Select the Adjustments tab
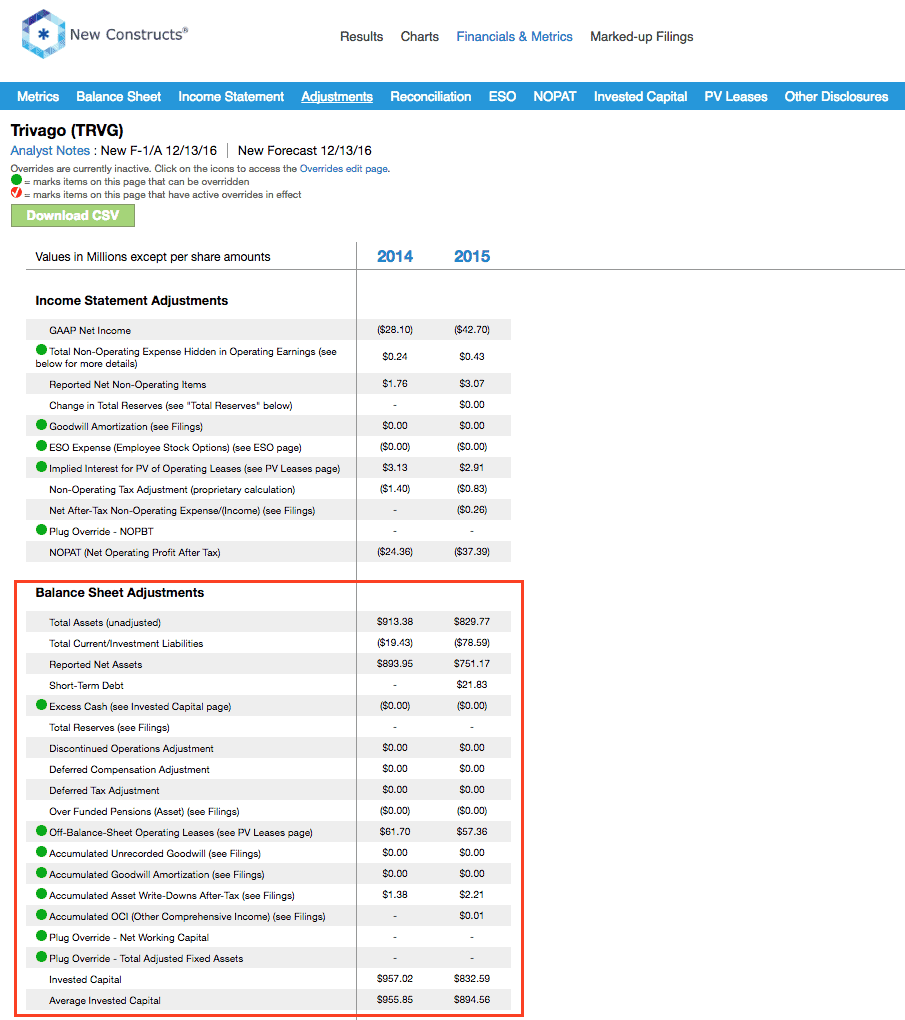905x1020 pixels. (x=337, y=96)
